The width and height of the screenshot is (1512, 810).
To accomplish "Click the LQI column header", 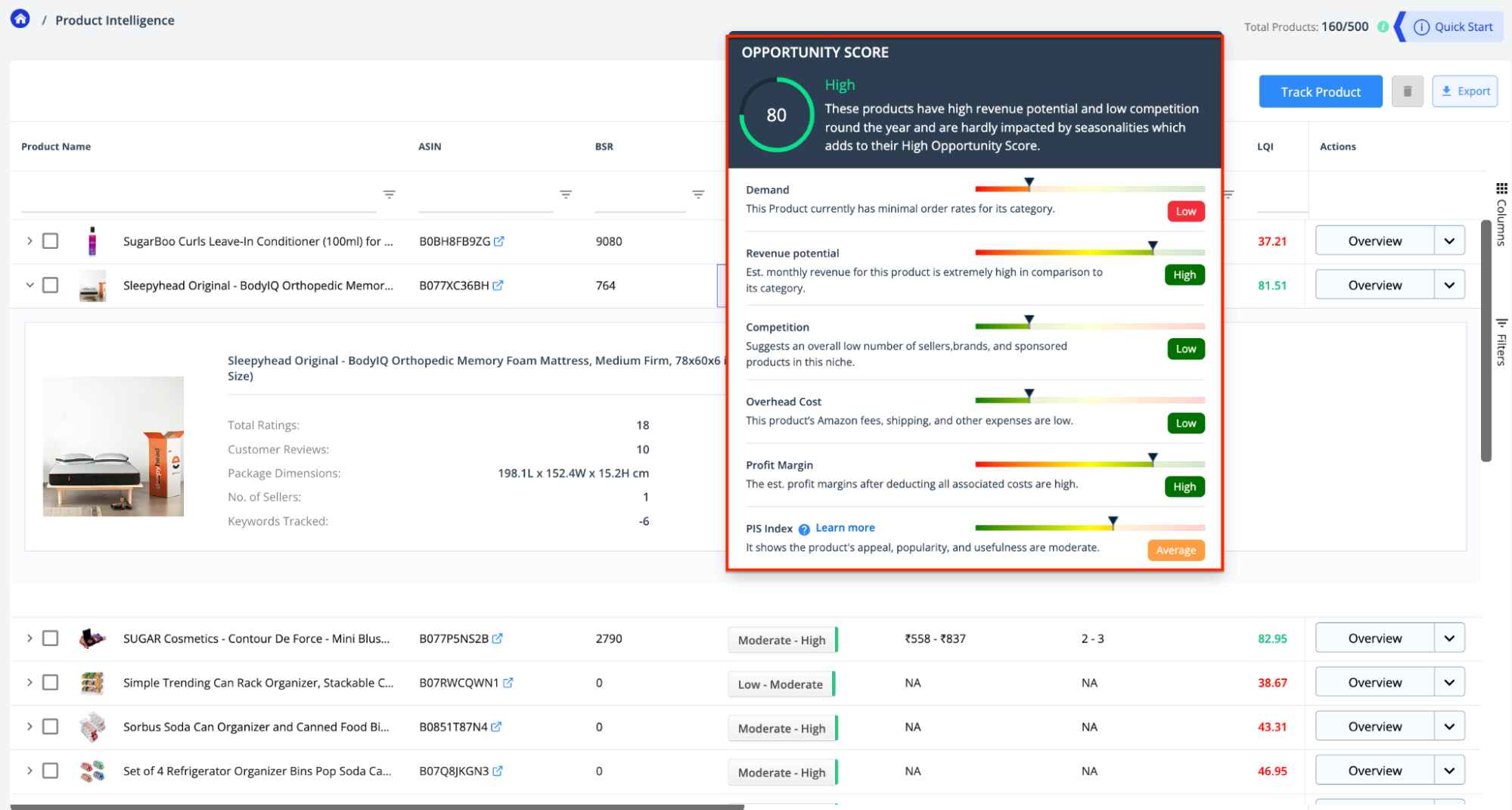I will click(x=1265, y=147).
